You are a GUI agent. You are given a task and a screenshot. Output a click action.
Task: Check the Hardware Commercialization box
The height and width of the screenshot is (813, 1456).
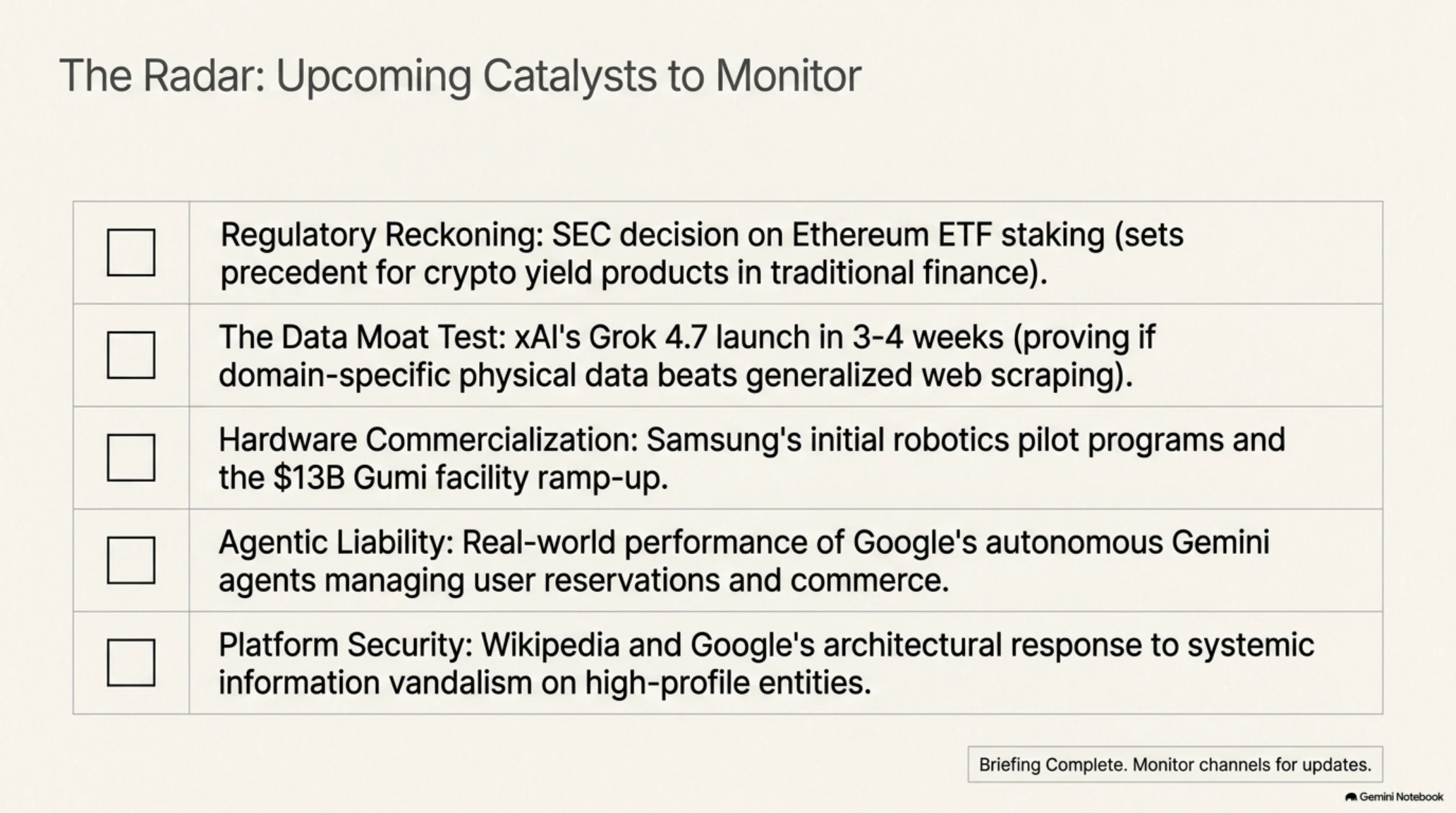[x=131, y=457]
